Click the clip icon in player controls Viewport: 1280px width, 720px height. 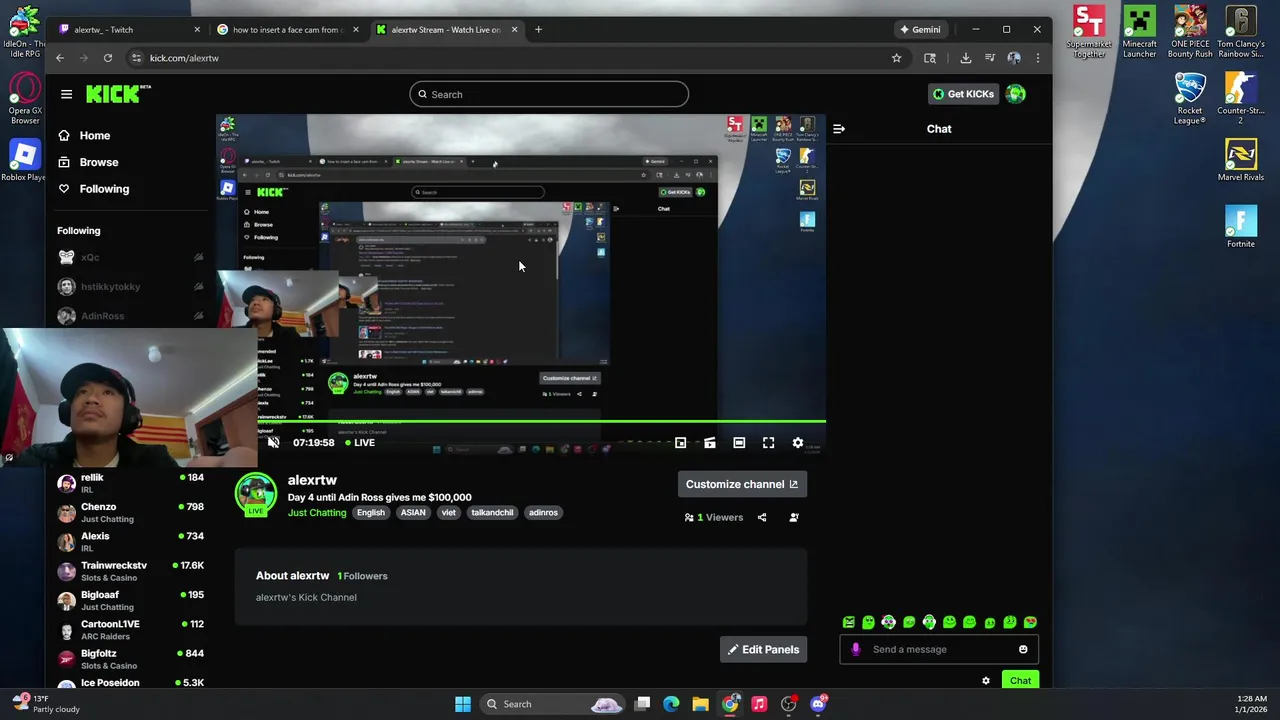coord(710,442)
